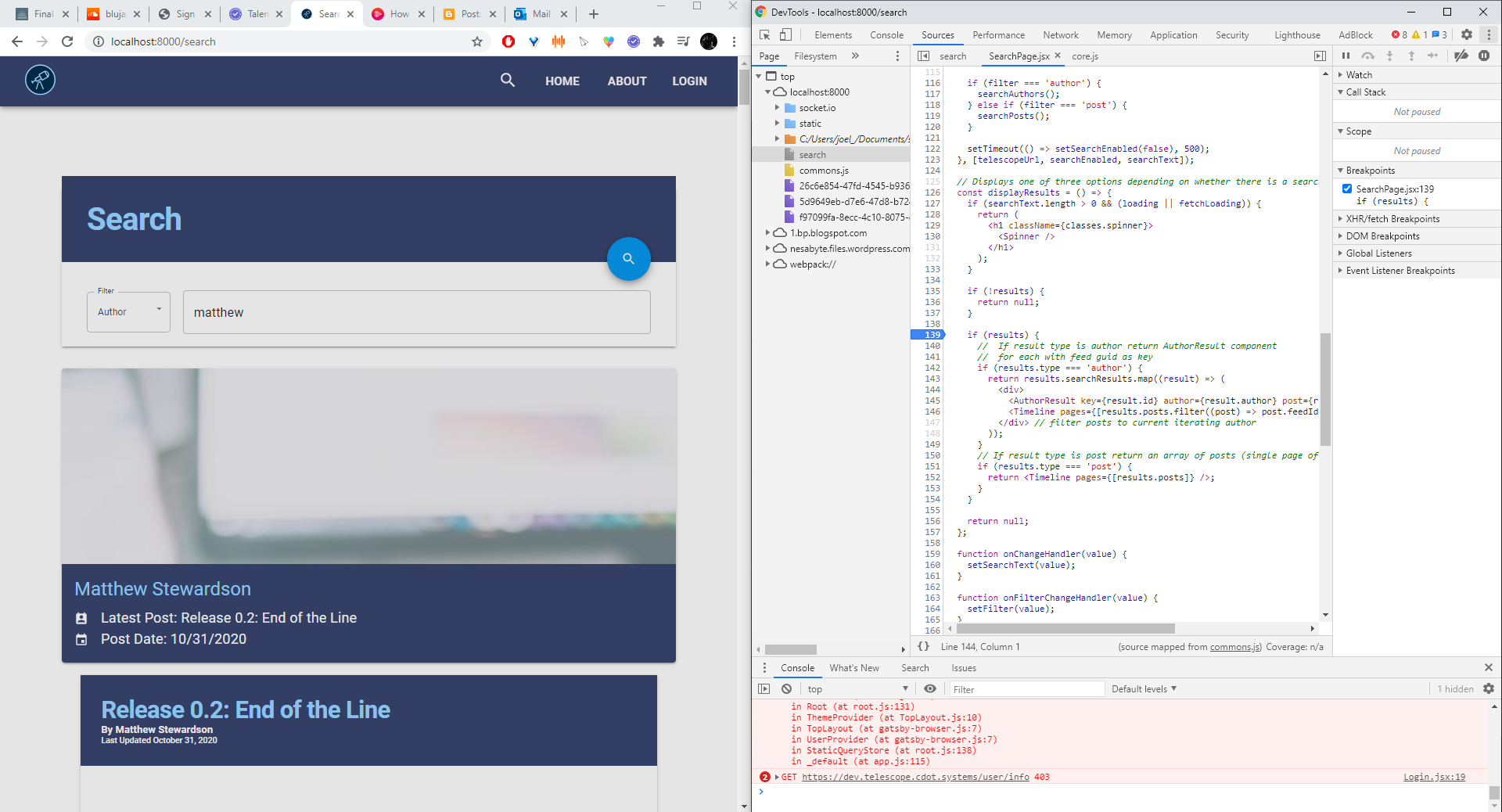The height and width of the screenshot is (812, 1502).
Task: Click the pretty-print curly braces icon
Action: point(923,646)
